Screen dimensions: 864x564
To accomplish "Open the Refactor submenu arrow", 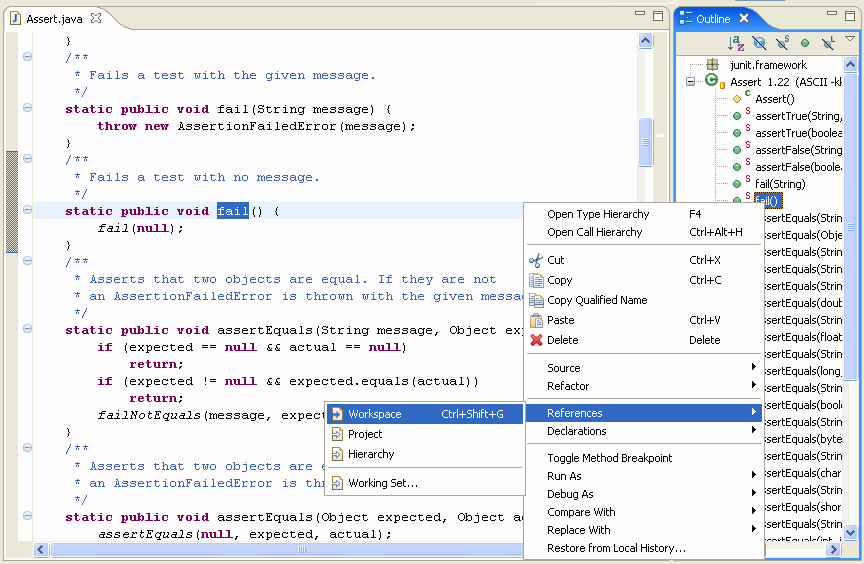I will 754,385.
